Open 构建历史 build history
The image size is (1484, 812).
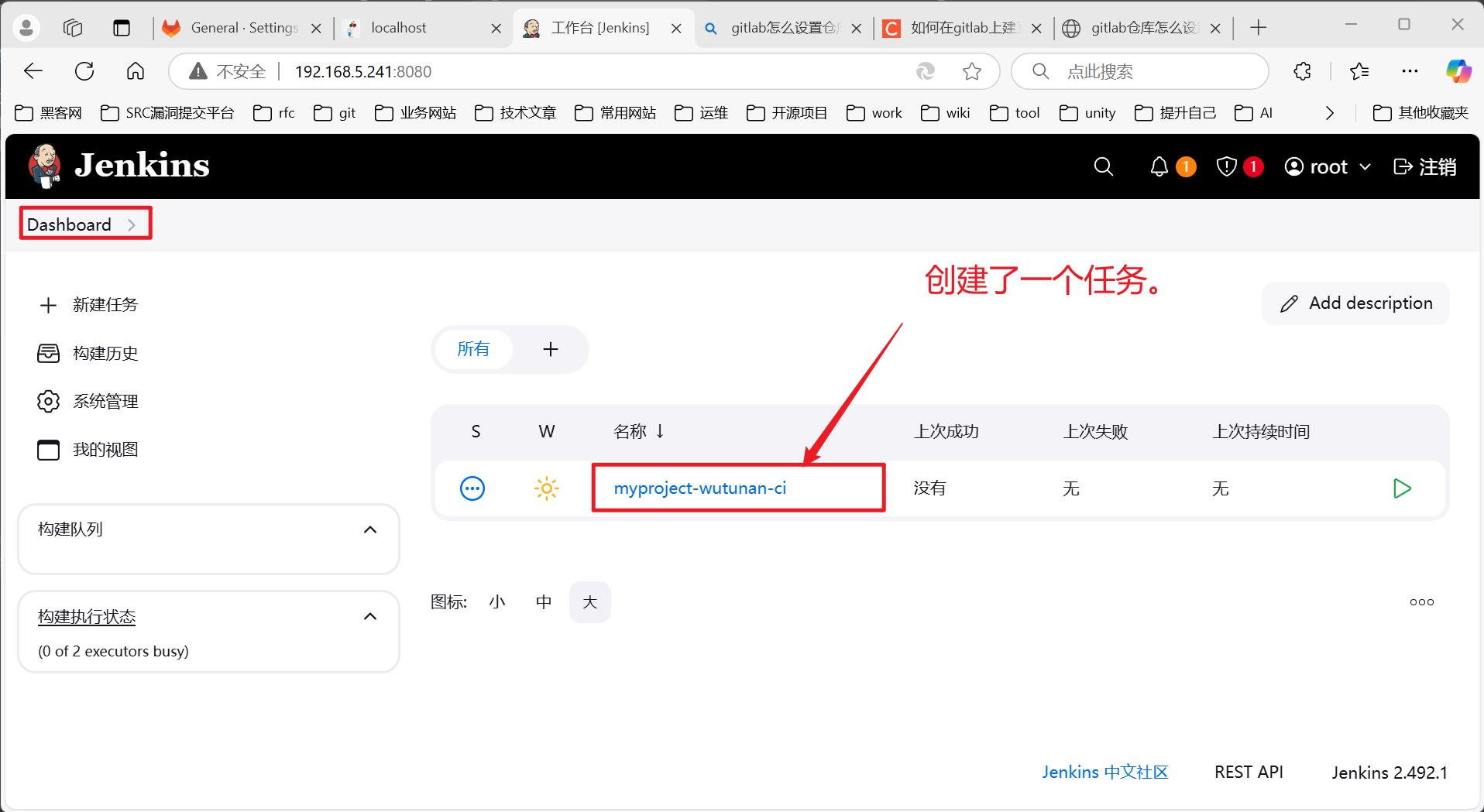click(88, 354)
